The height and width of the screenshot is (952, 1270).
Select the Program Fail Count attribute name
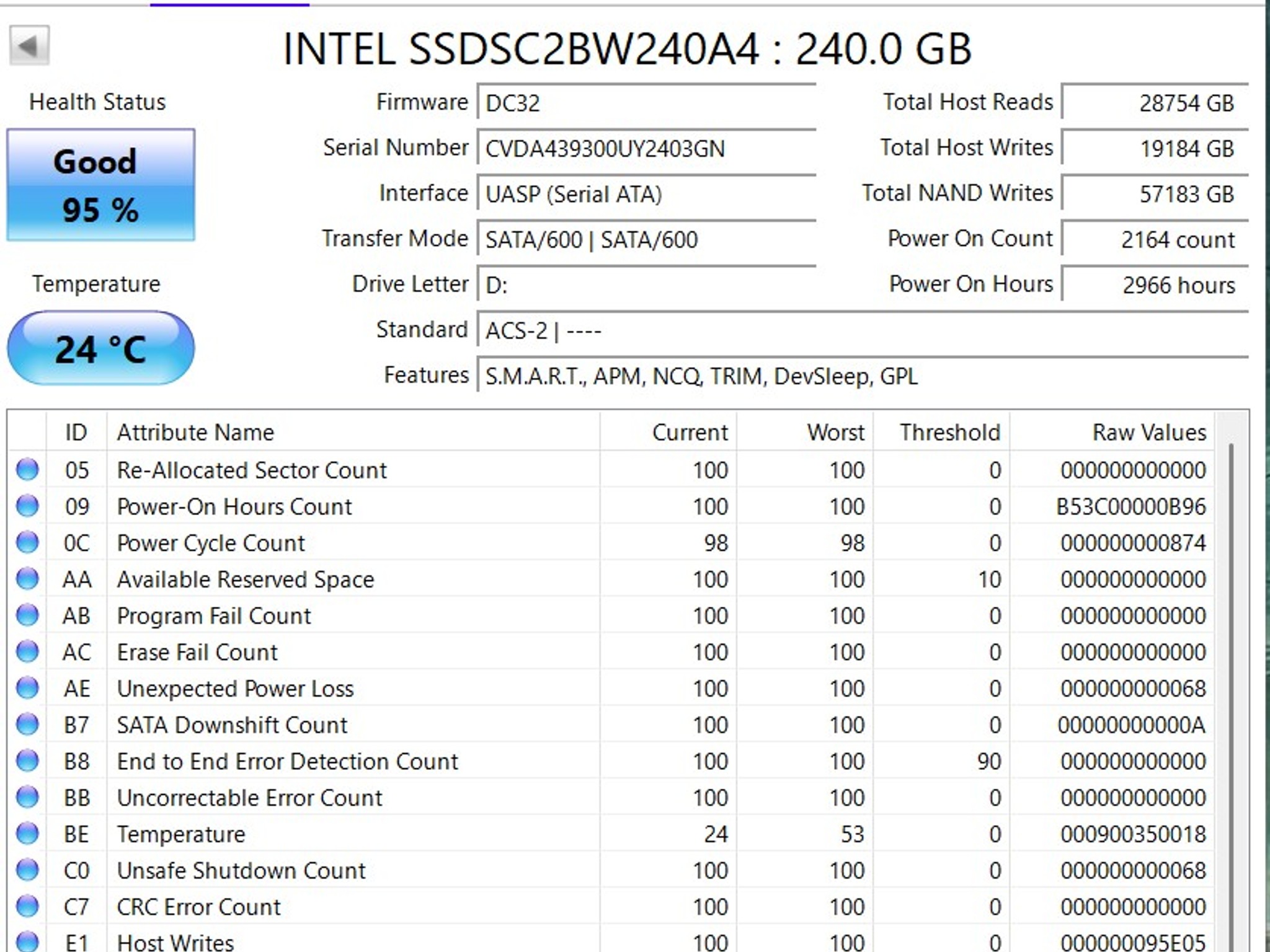pyautogui.click(x=214, y=615)
